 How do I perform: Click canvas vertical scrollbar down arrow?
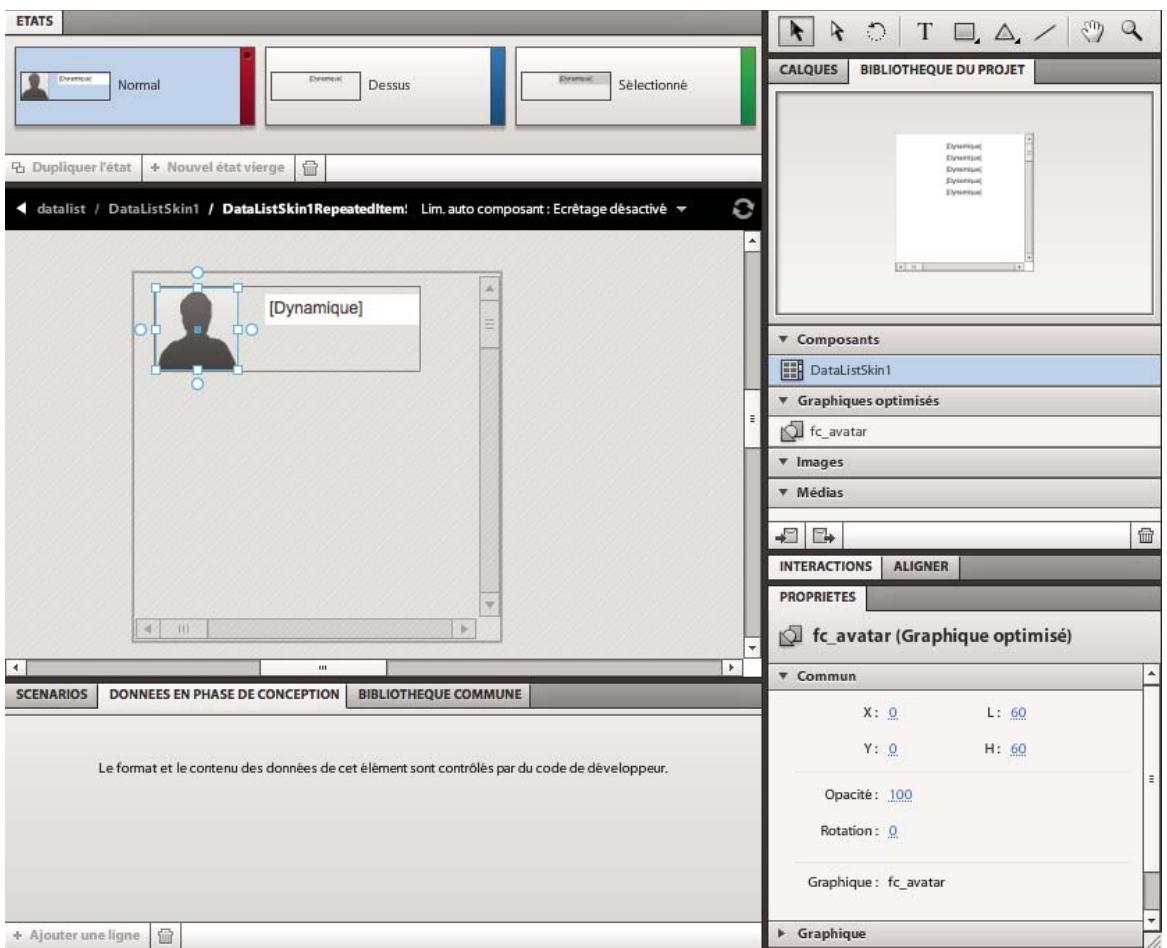click(x=752, y=647)
